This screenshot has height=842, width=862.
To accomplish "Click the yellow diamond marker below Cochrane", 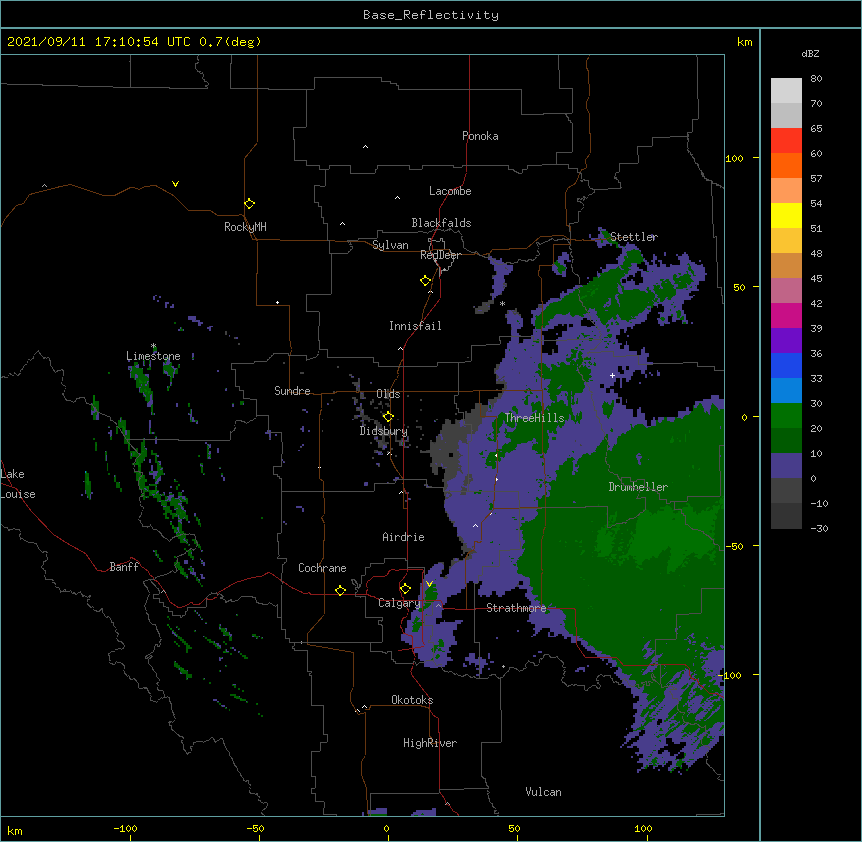I will click(x=340, y=590).
